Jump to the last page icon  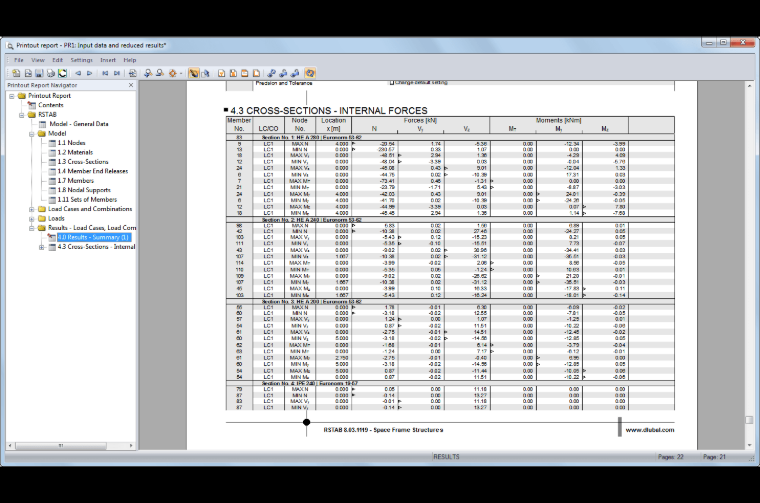click(x=117, y=73)
